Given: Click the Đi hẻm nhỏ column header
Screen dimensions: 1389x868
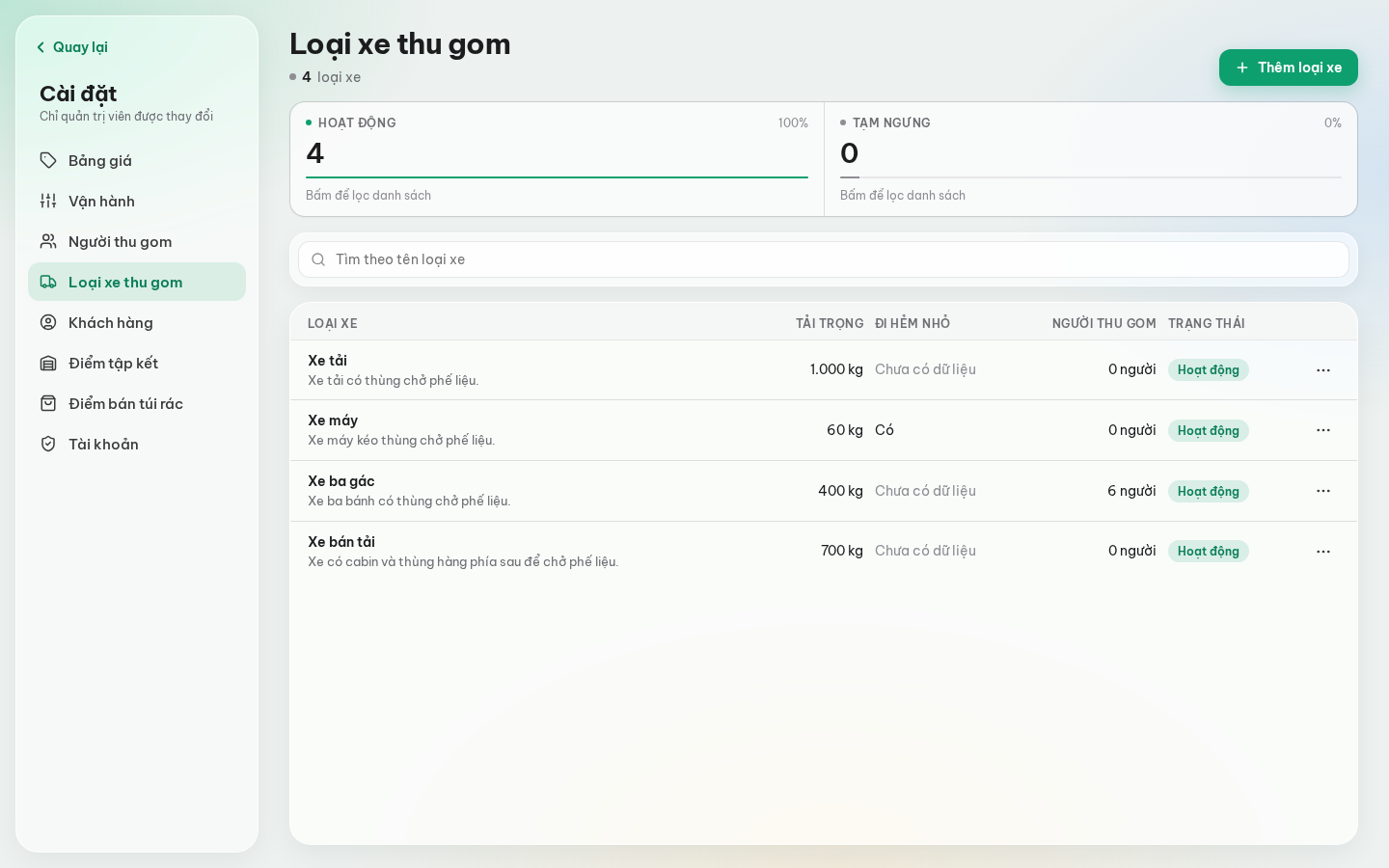Looking at the screenshot, I should pyautogui.click(x=912, y=323).
